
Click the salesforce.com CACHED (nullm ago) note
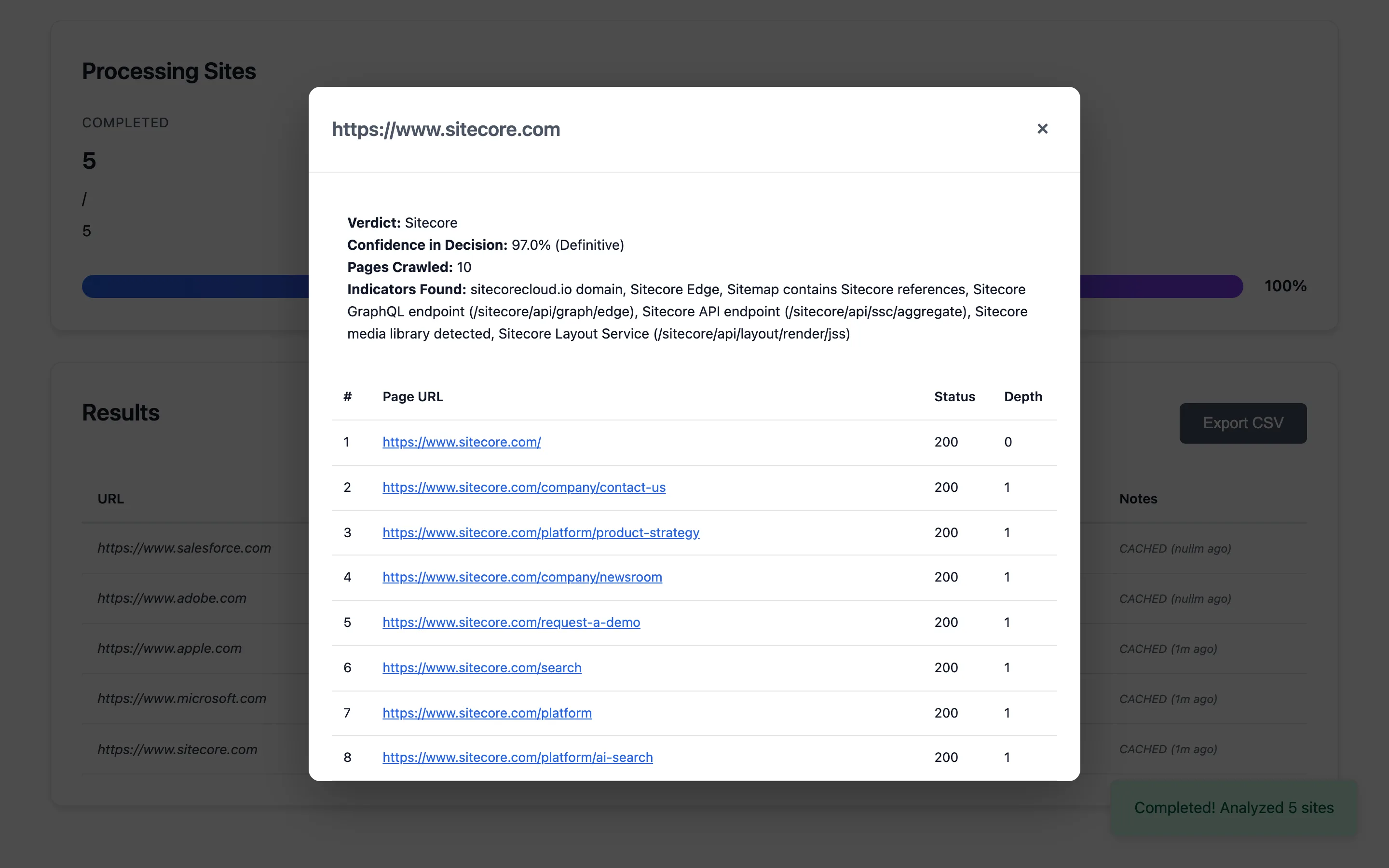(1175, 549)
